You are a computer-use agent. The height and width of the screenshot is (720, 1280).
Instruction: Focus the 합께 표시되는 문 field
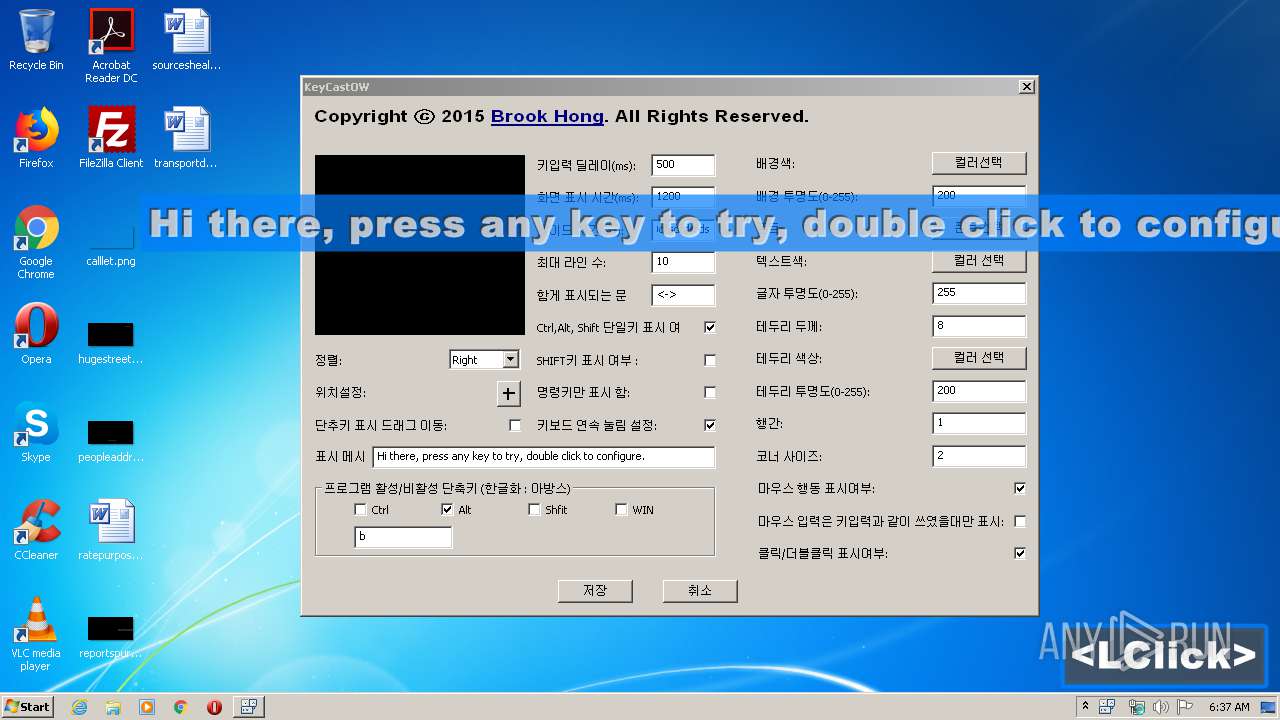click(x=683, y=295)
